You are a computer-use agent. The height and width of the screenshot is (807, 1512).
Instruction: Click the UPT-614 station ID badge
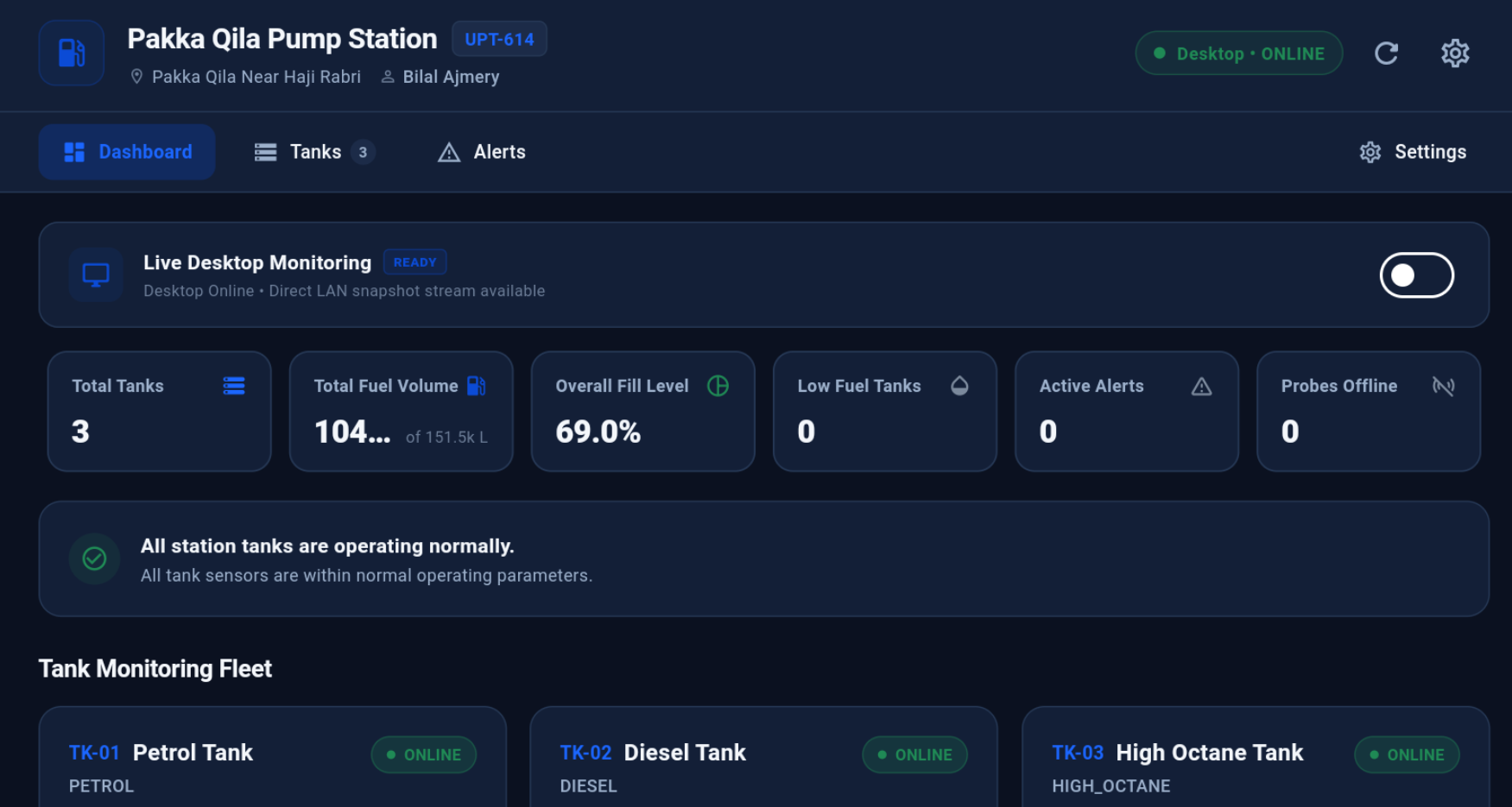coord(499,39)
